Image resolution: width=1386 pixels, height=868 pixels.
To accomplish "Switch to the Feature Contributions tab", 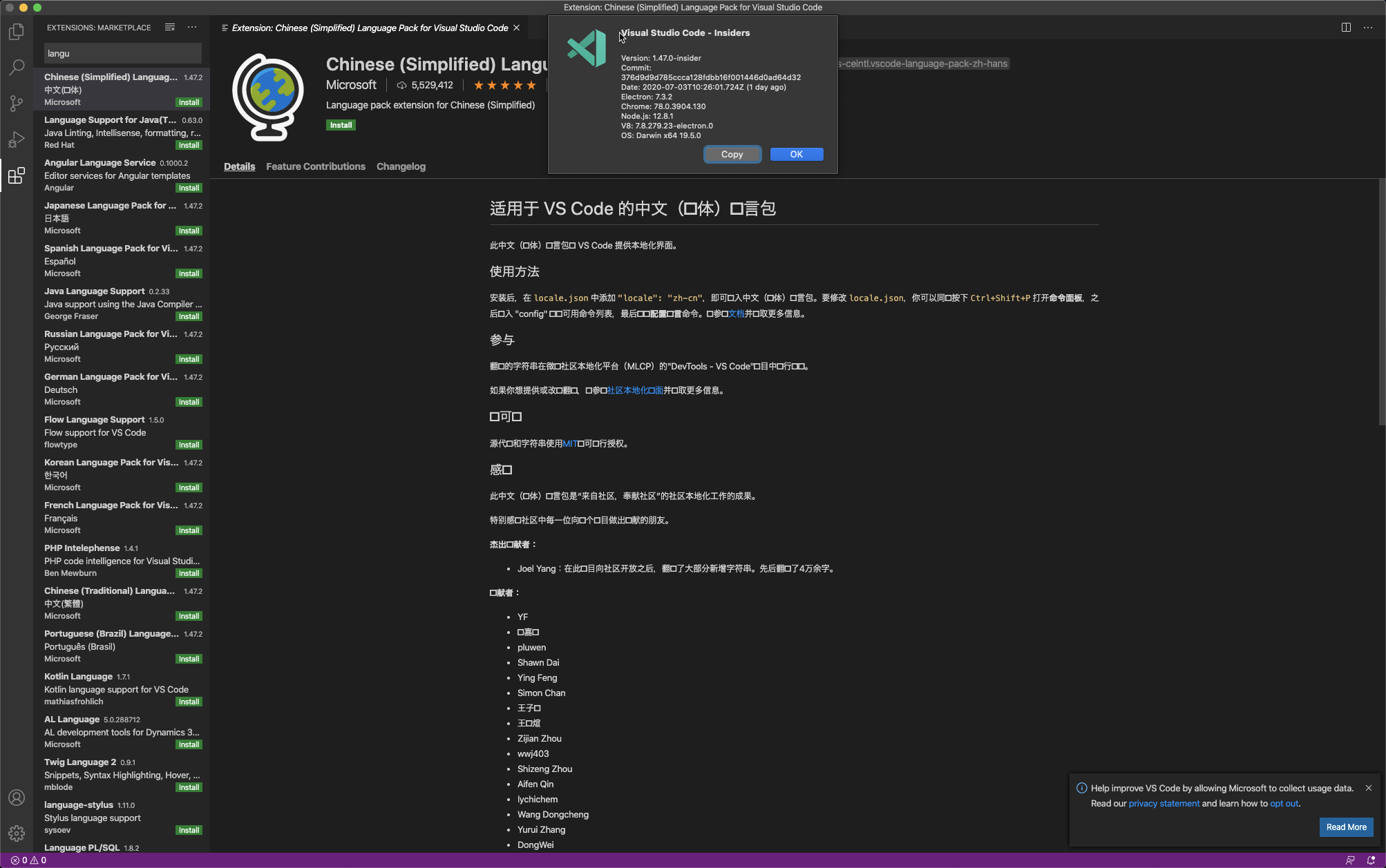I will [x=316, y=166].
